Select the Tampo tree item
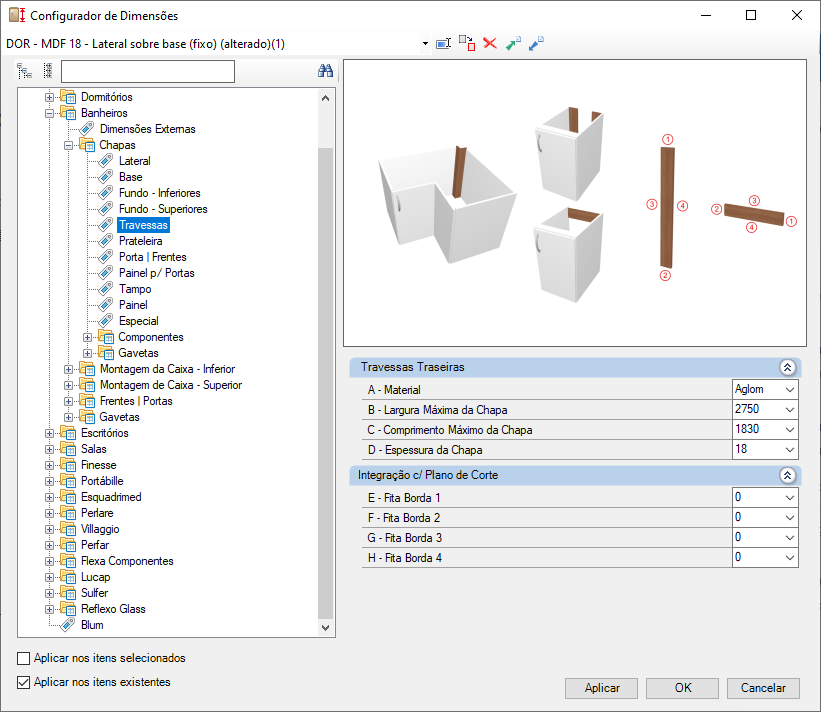This screenshot has width=821, height=712. [x=135, y=289]
